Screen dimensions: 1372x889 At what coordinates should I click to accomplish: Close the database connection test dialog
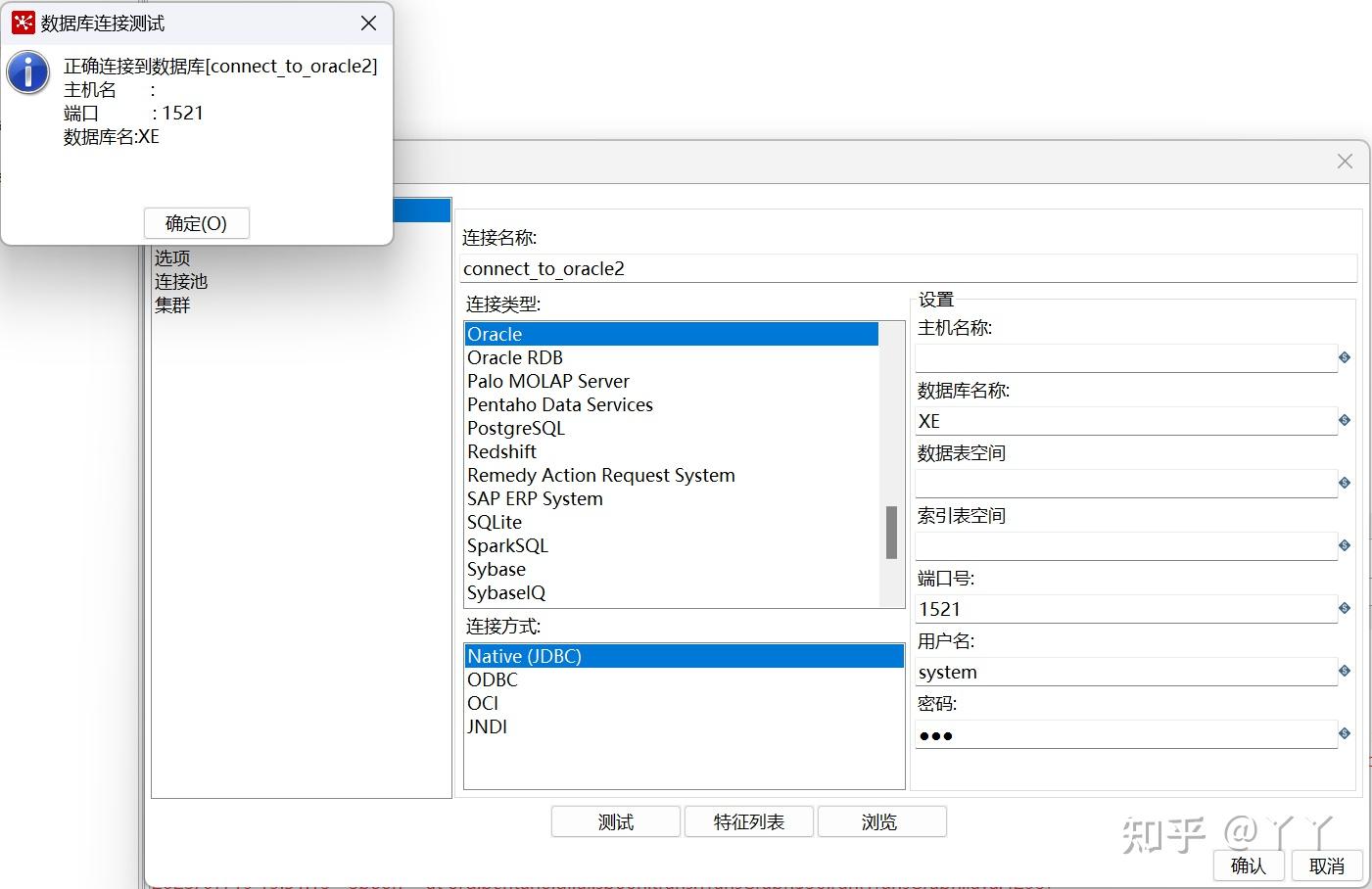coord(368,23)
